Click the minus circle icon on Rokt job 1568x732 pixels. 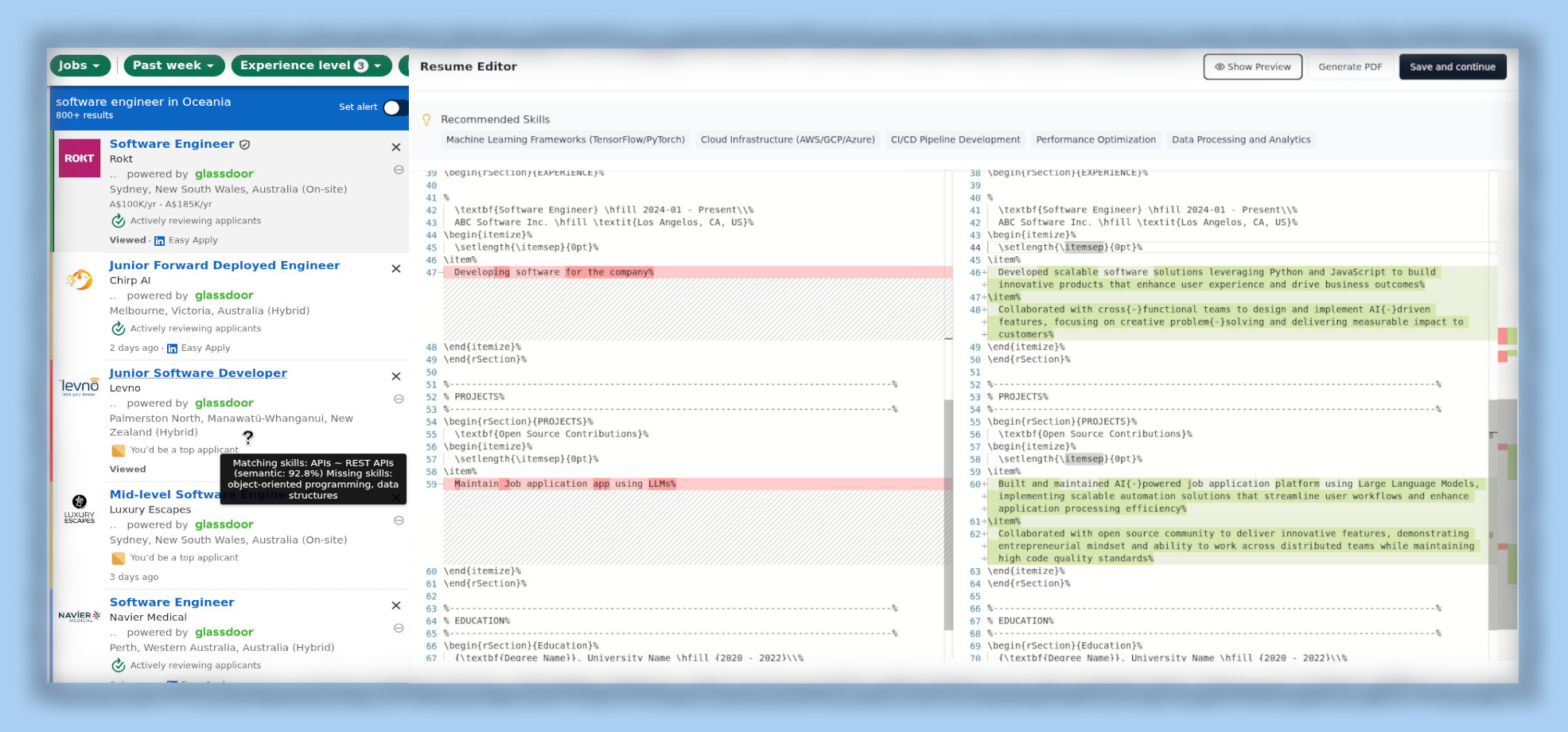(399, 170)
